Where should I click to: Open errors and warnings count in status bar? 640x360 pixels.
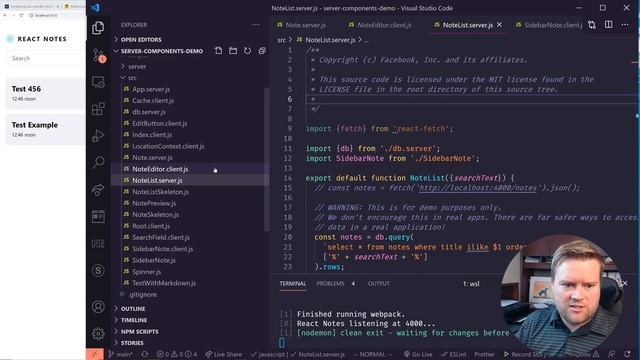176,354
